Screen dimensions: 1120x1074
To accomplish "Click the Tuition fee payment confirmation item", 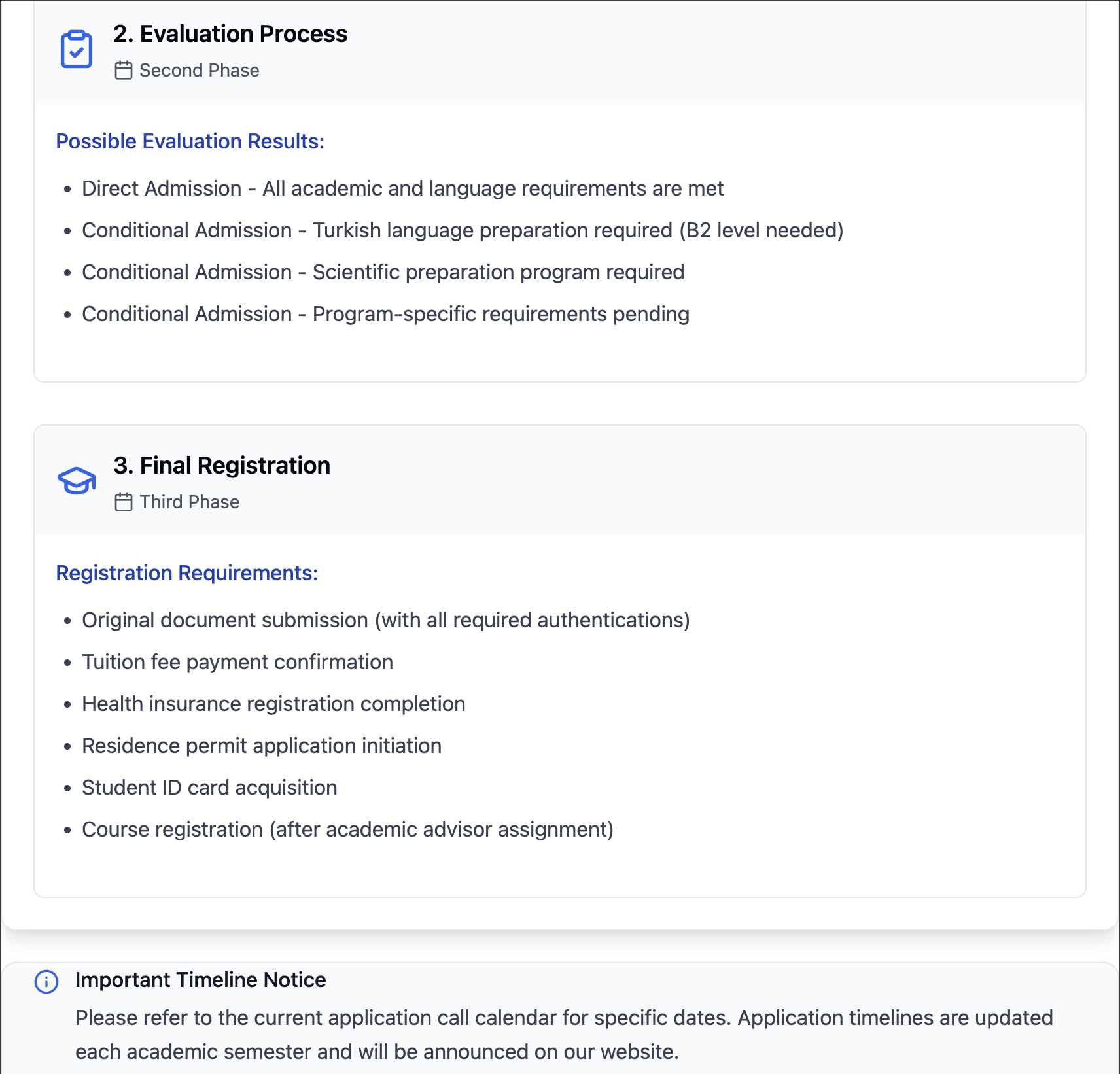I will [x=237, y=662].
